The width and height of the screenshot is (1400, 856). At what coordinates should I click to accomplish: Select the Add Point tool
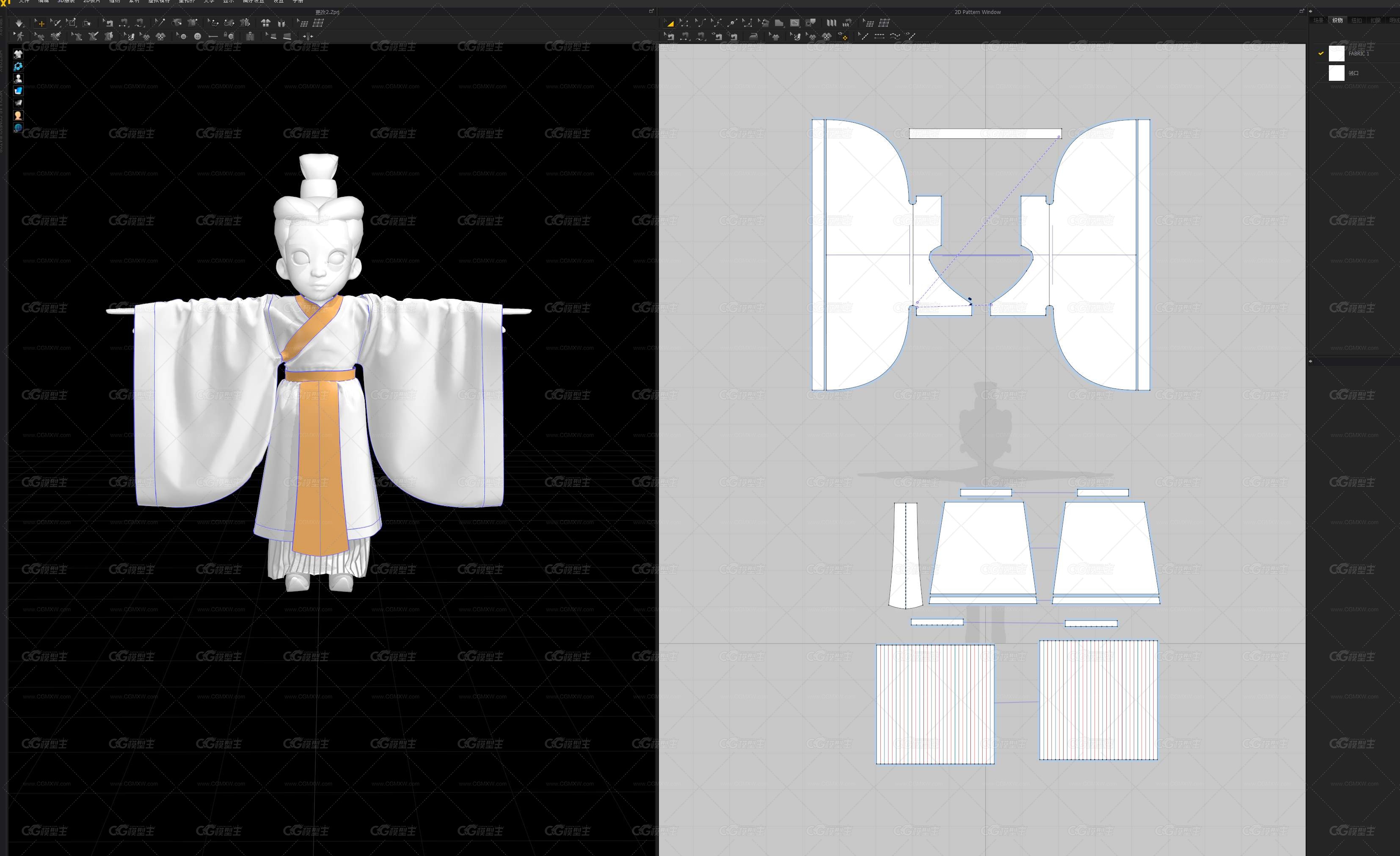point(733,23)
